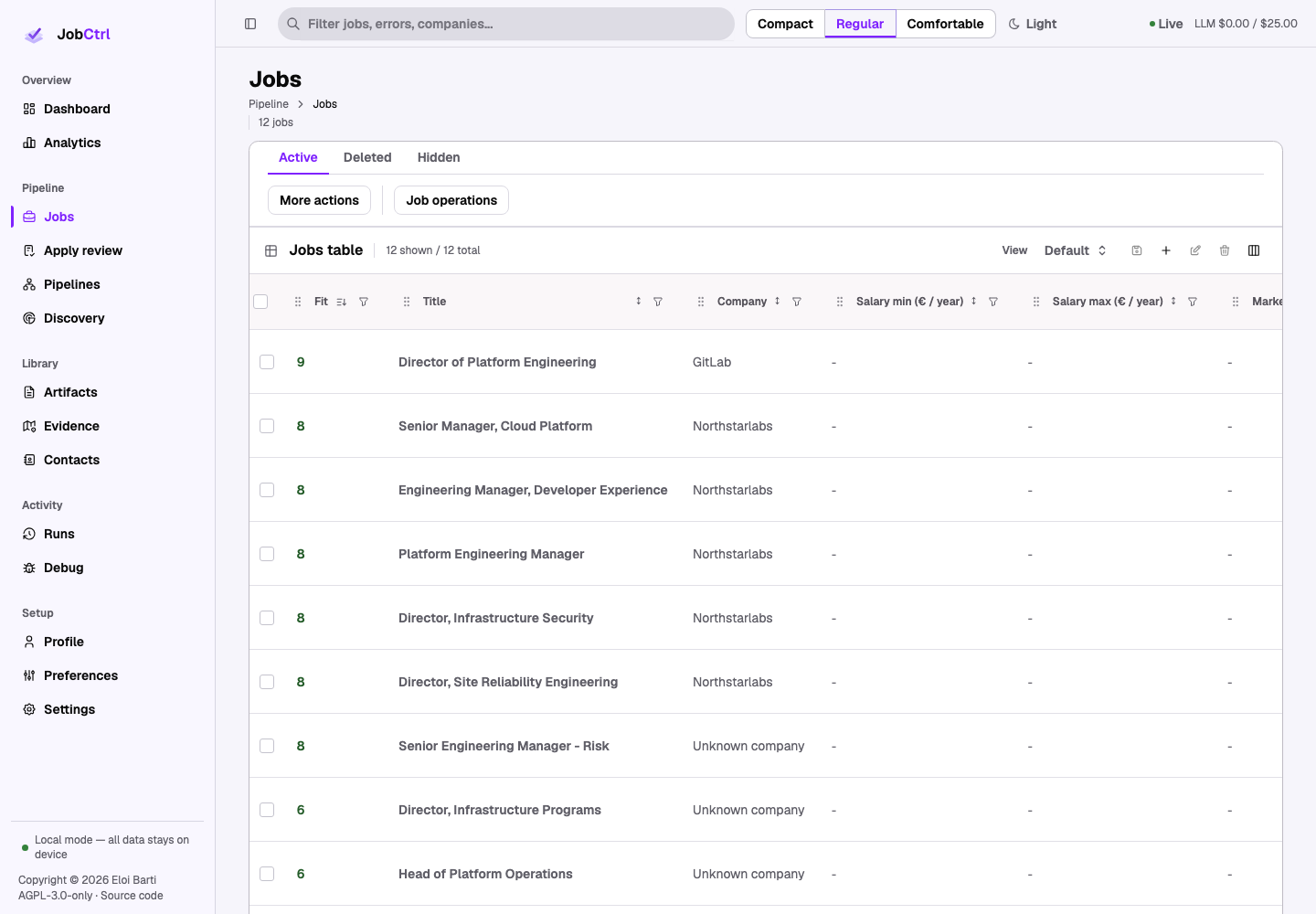
Task: Open the Company column filter icon
Action: (797, 302)
